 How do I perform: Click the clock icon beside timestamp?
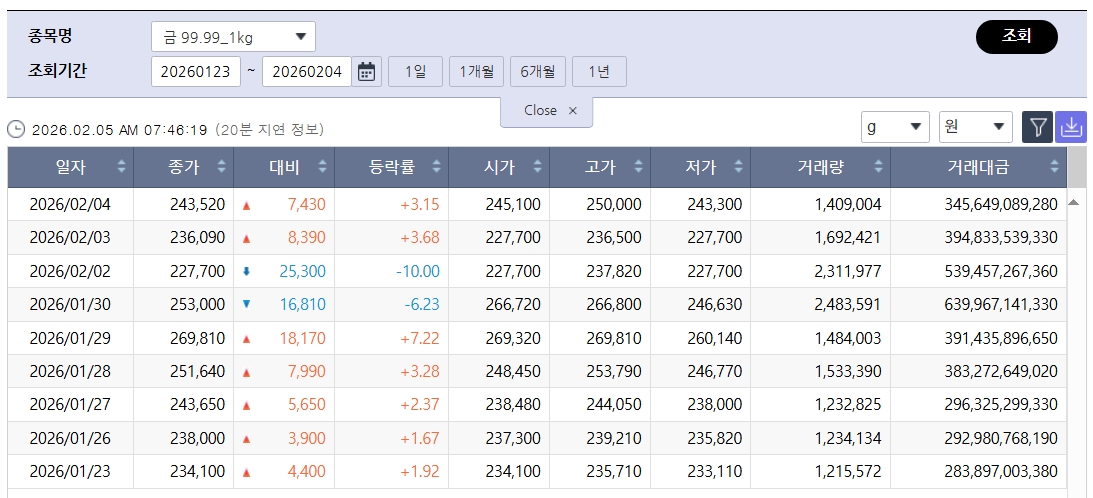[15, 130]
